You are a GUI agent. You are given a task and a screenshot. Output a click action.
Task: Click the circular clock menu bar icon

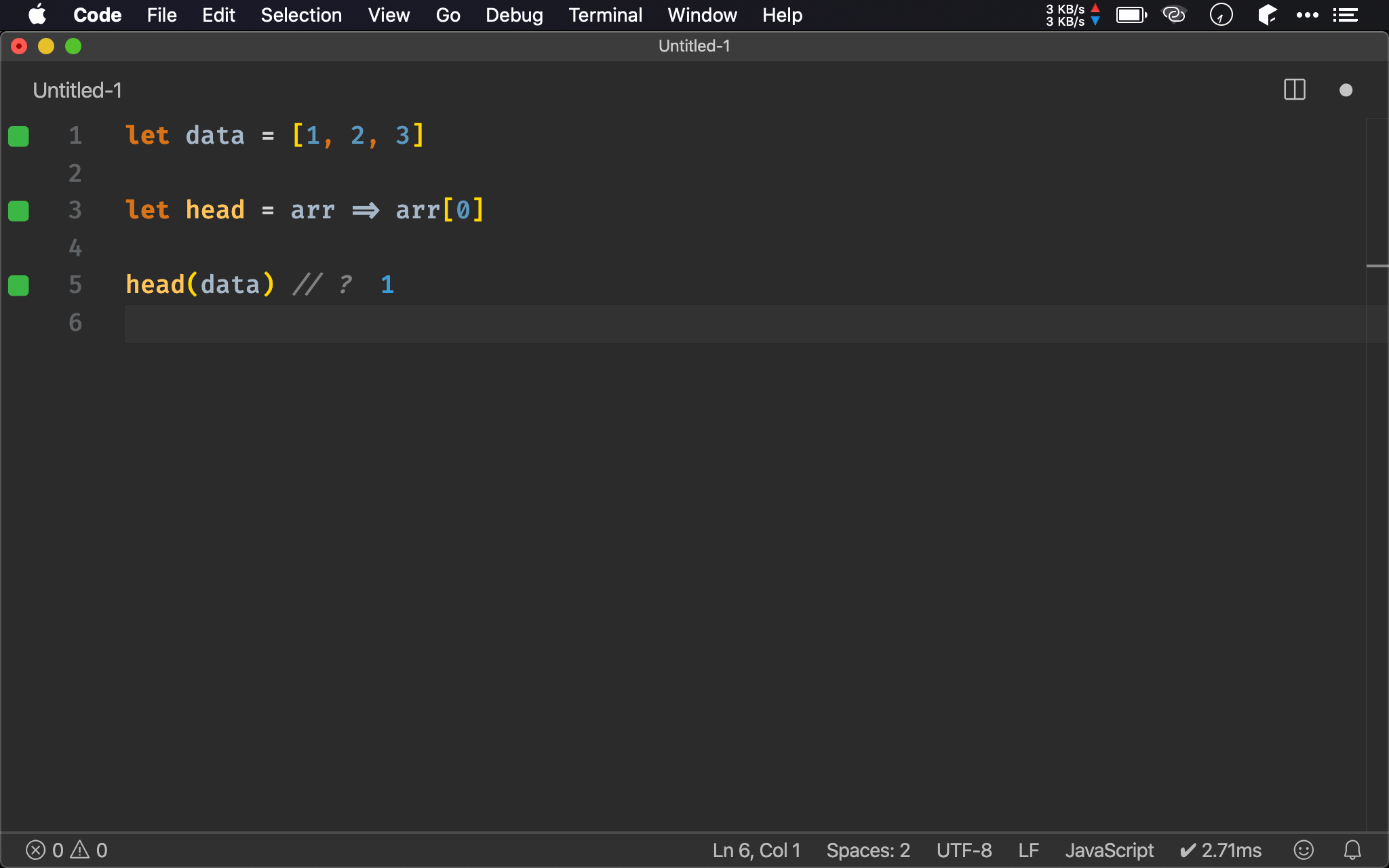pos(1221,14)
